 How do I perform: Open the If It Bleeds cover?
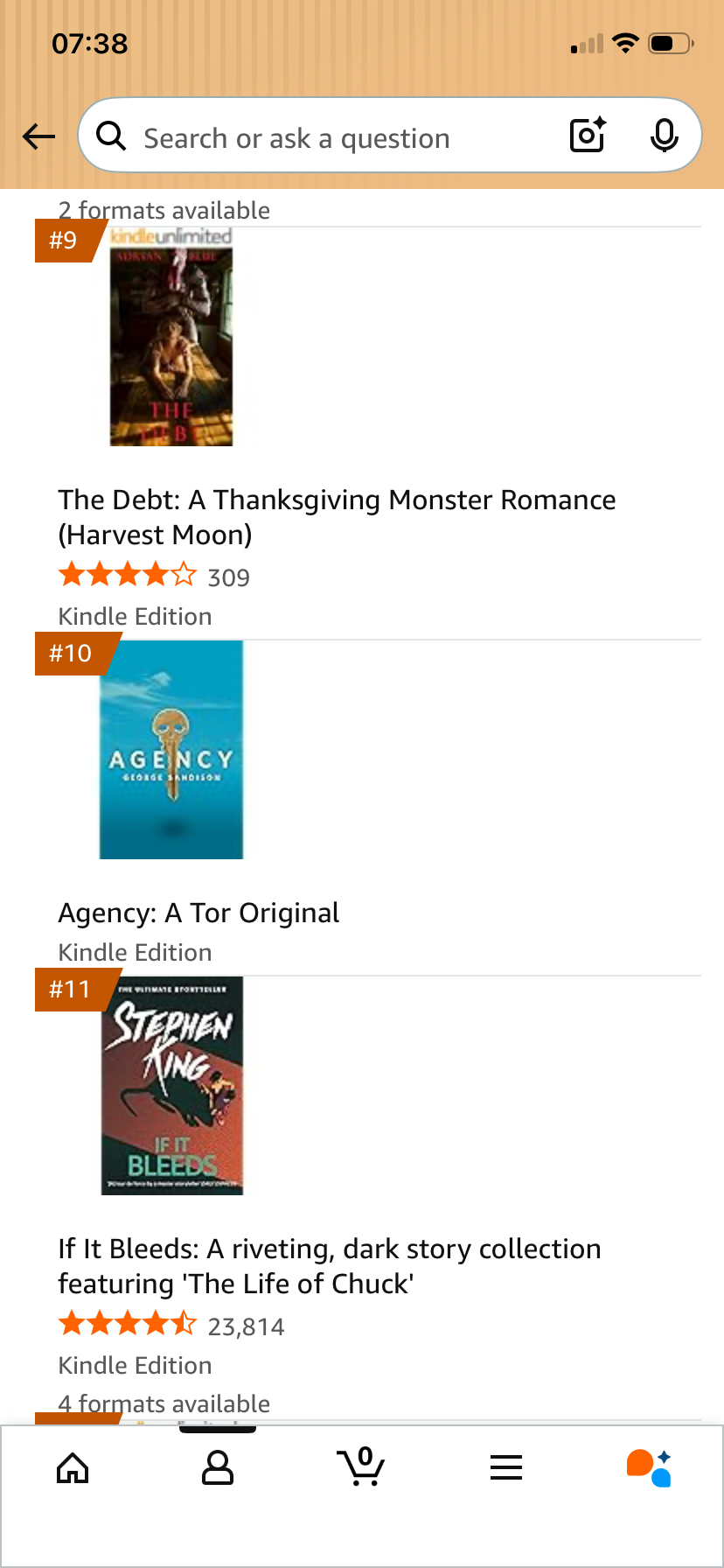[172, 1086]
